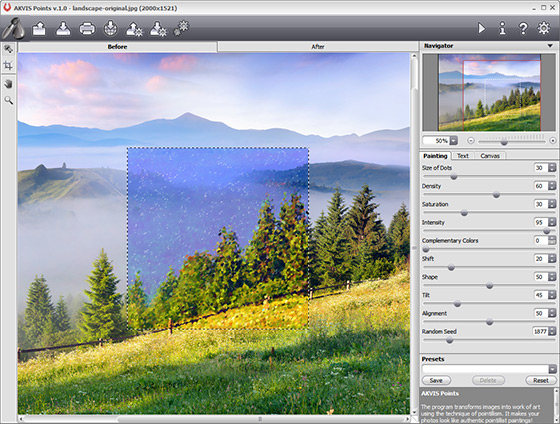This screenshot has width=560, height=424.
Task: Click the Density value field 60
Action: point(541,186)
